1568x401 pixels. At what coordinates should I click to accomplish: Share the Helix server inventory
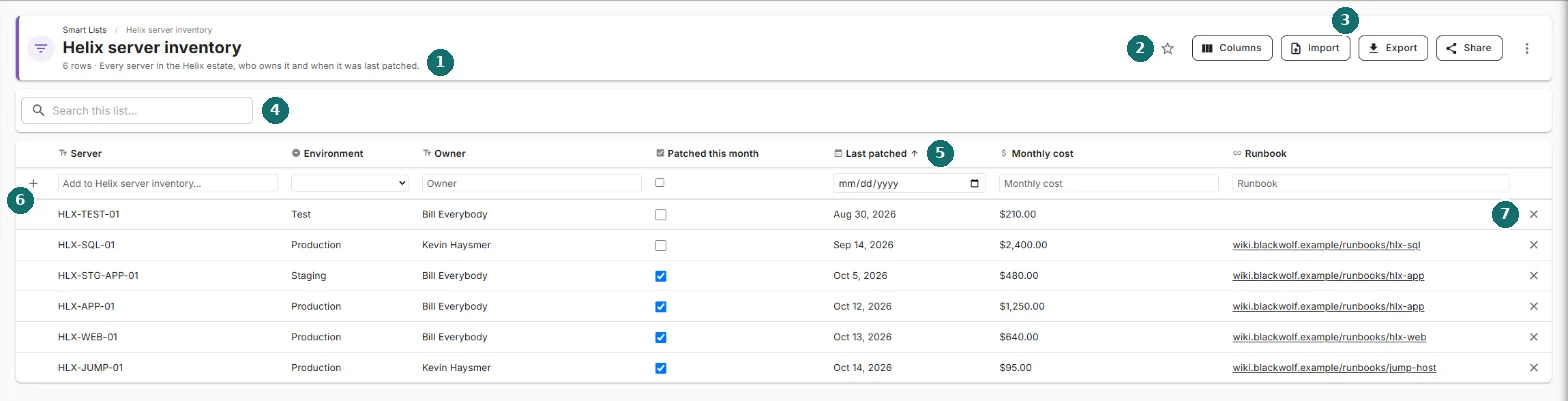pos(1469,48)
